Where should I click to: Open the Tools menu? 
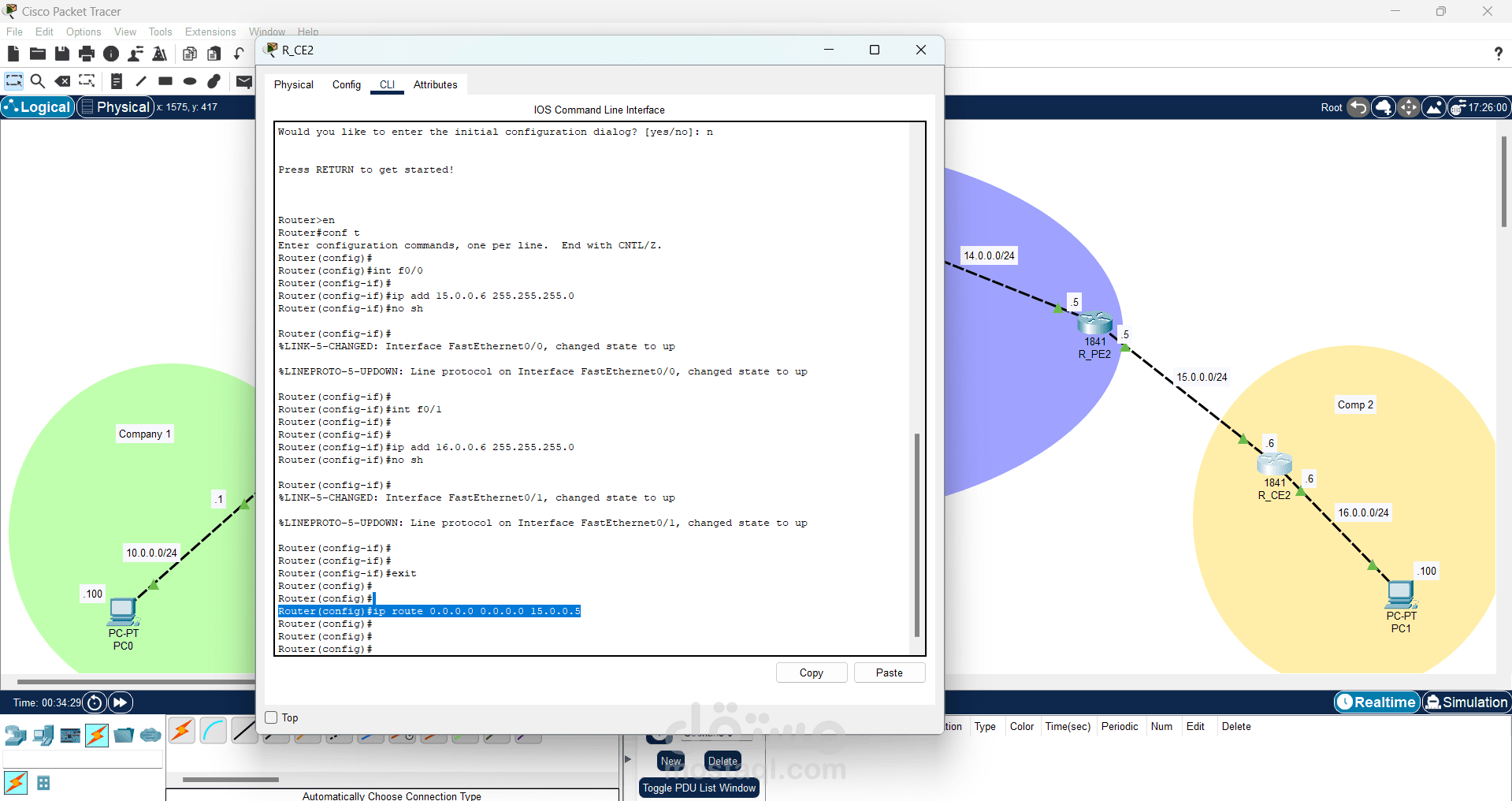pos(160,32)
